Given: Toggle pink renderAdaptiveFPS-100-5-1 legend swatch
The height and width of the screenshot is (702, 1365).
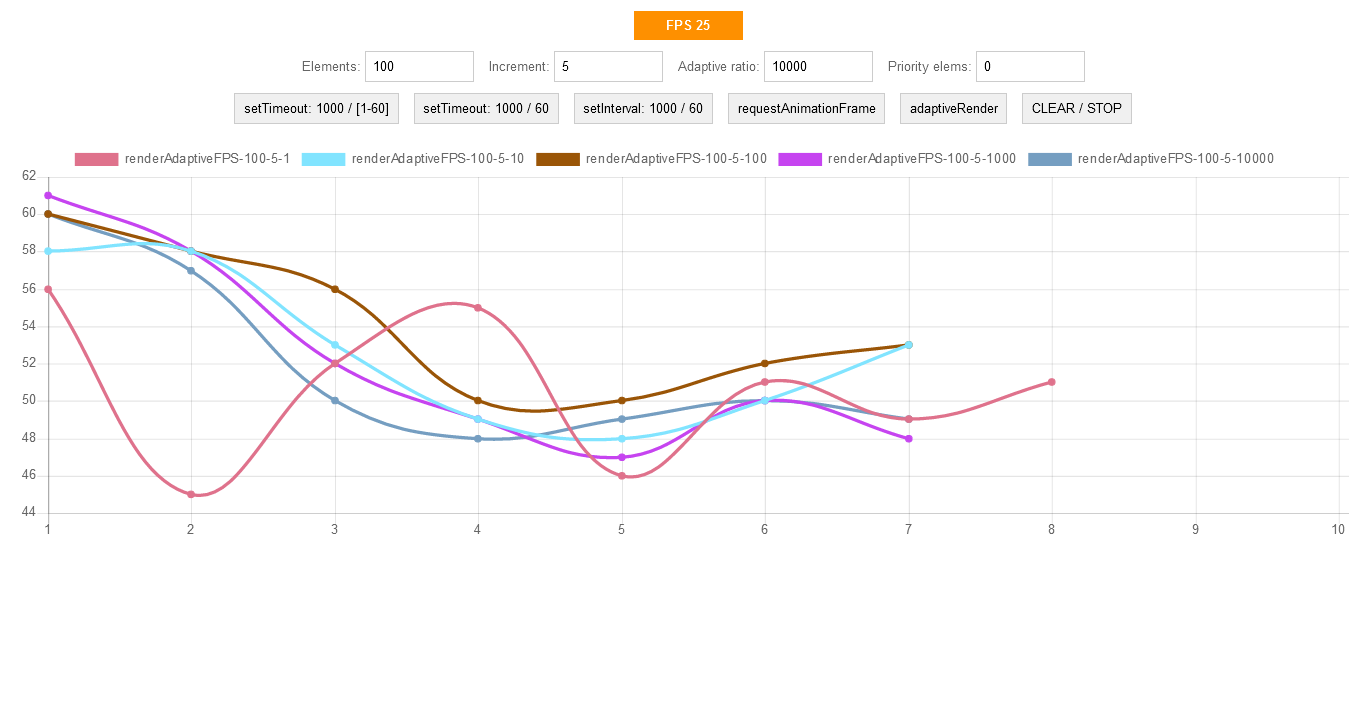Looking at the screenshot, I should pos(97,159).
